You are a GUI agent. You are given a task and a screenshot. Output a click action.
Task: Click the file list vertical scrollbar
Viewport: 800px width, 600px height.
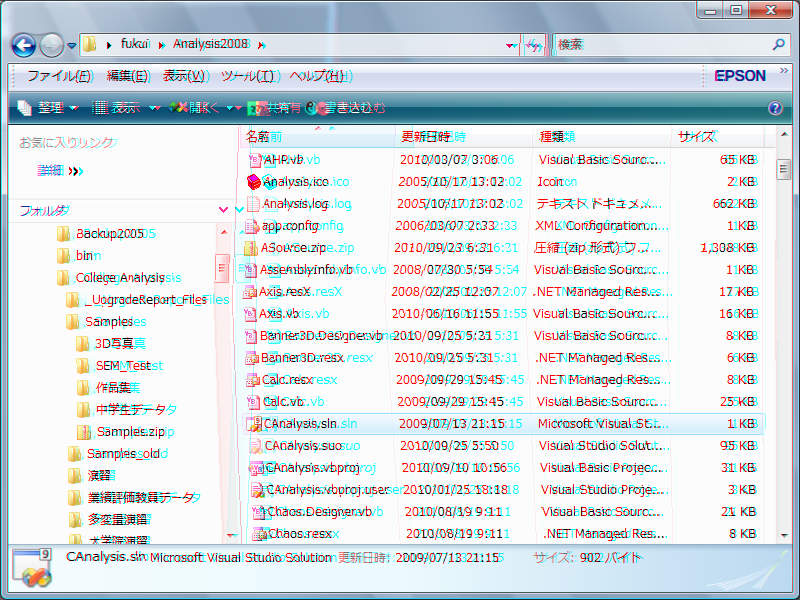[x=783, y=350]
